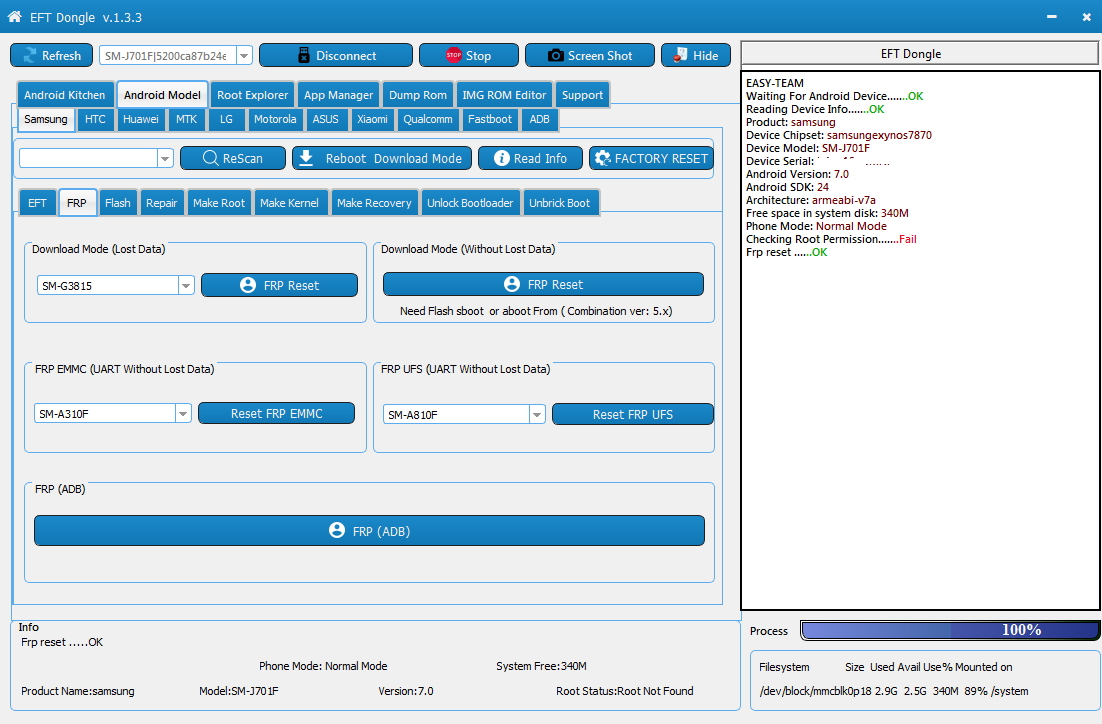
Task: Click 'System Free:340M' in the Info panel
Action: (541, 666)
